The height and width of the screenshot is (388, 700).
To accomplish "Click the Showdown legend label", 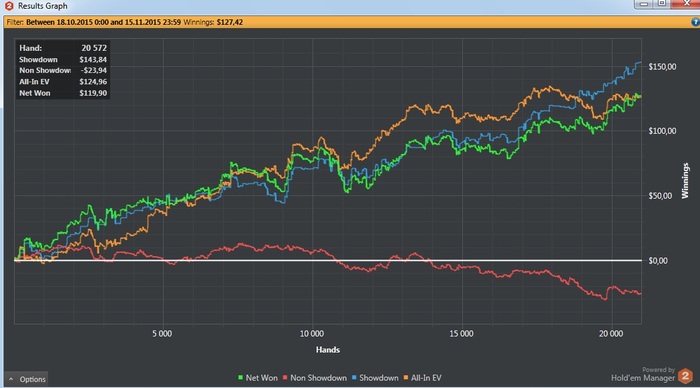I will click(x=379, y=378).
